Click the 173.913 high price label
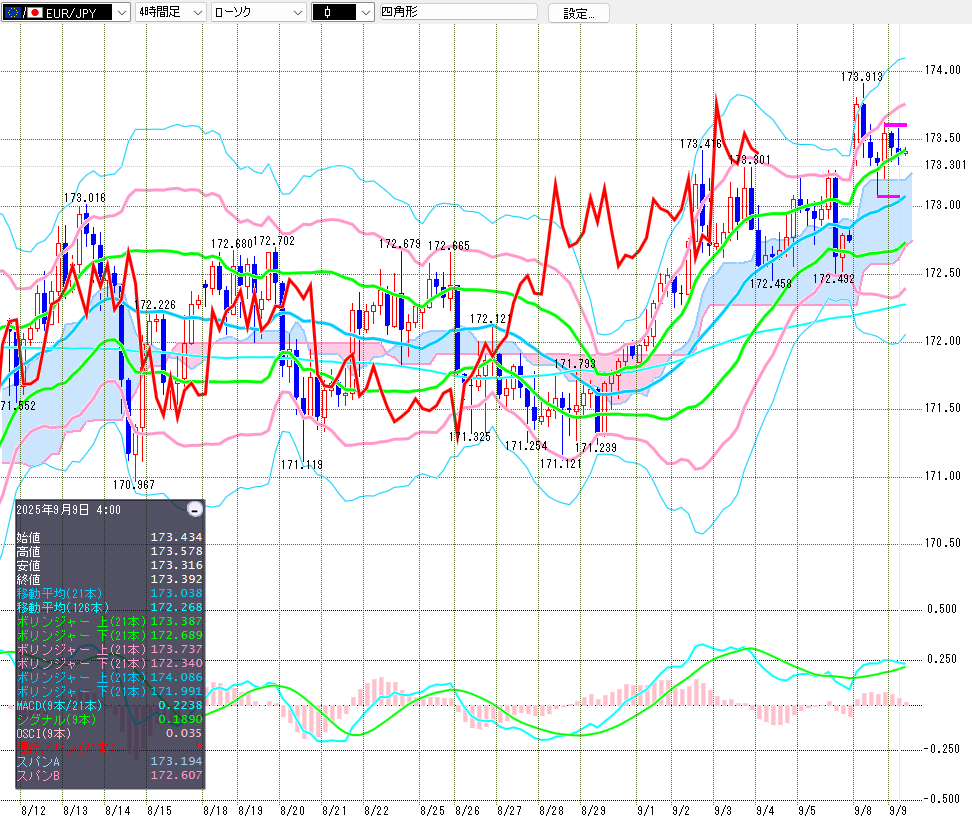Image resolution: width=972 pixels, height=818 pixels. (862, 77)
